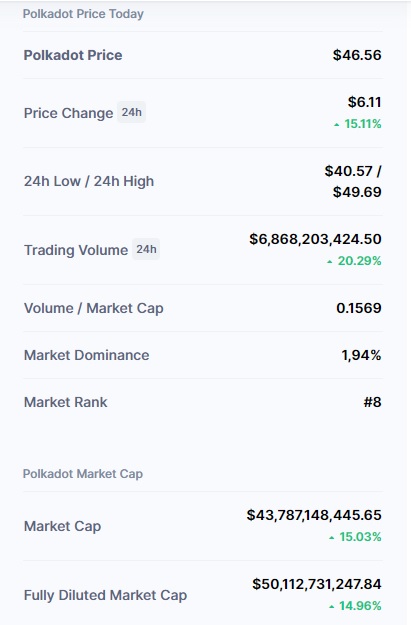Image resolution: width=411 pixels, height=625 pixels.
Task: Click the green up arrow next to 15.03%
Action: (331, 538)
